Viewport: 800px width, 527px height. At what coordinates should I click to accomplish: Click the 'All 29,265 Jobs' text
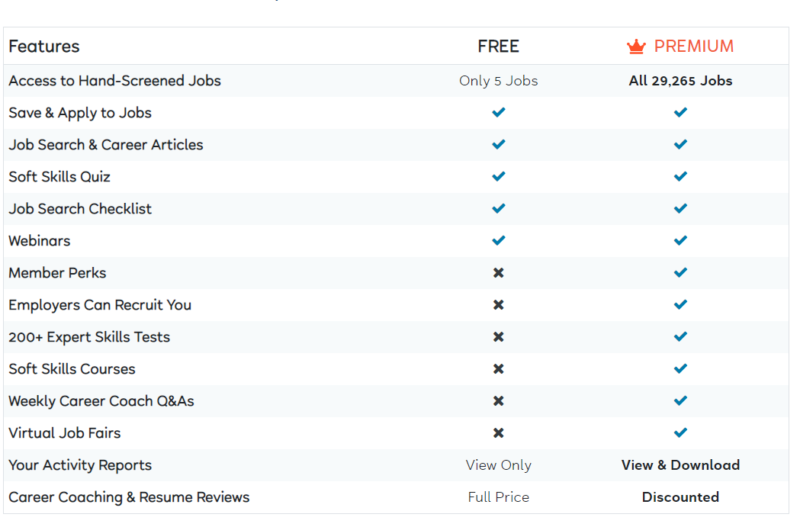[680, 81]
